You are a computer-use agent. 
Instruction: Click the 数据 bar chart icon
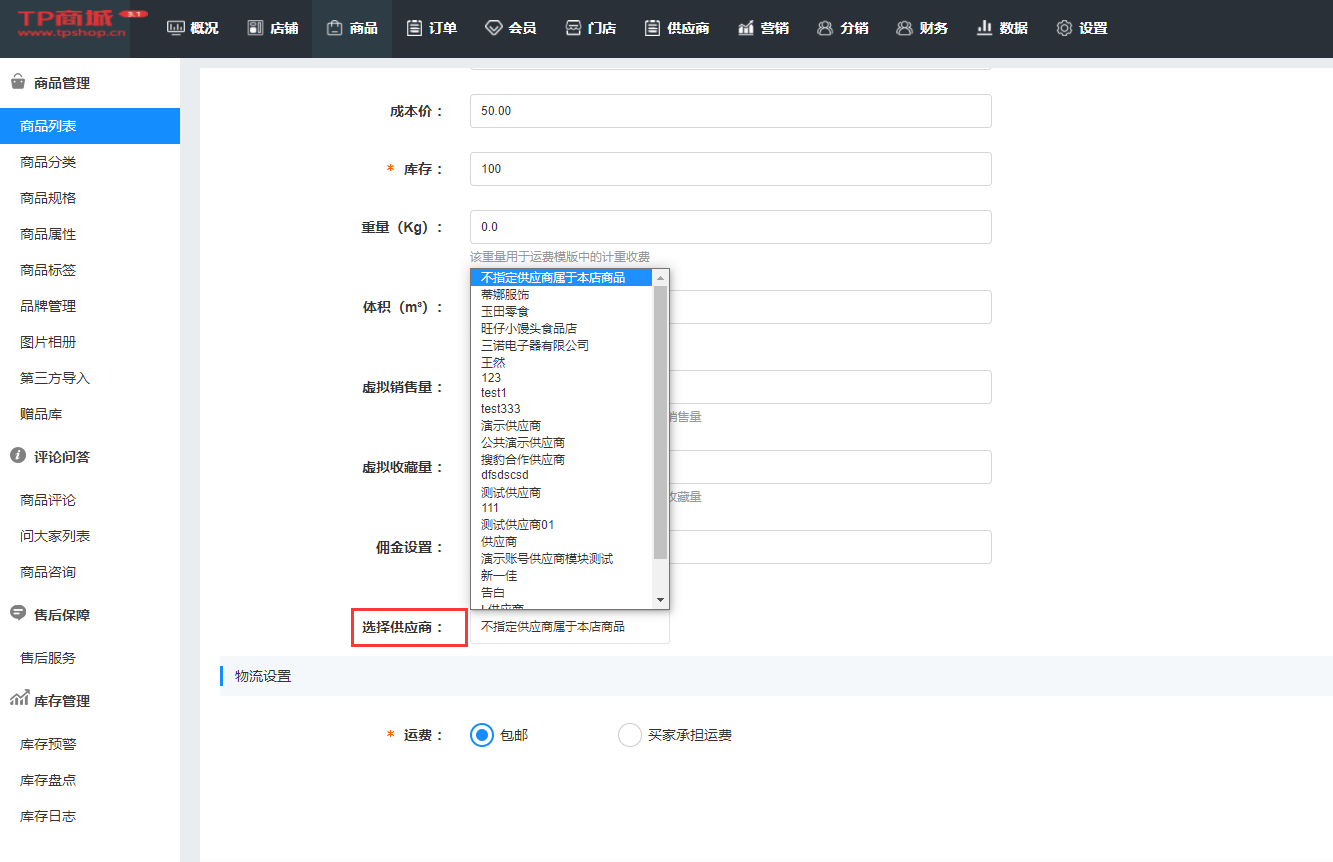pyautogui.click(x=984, y=28)
